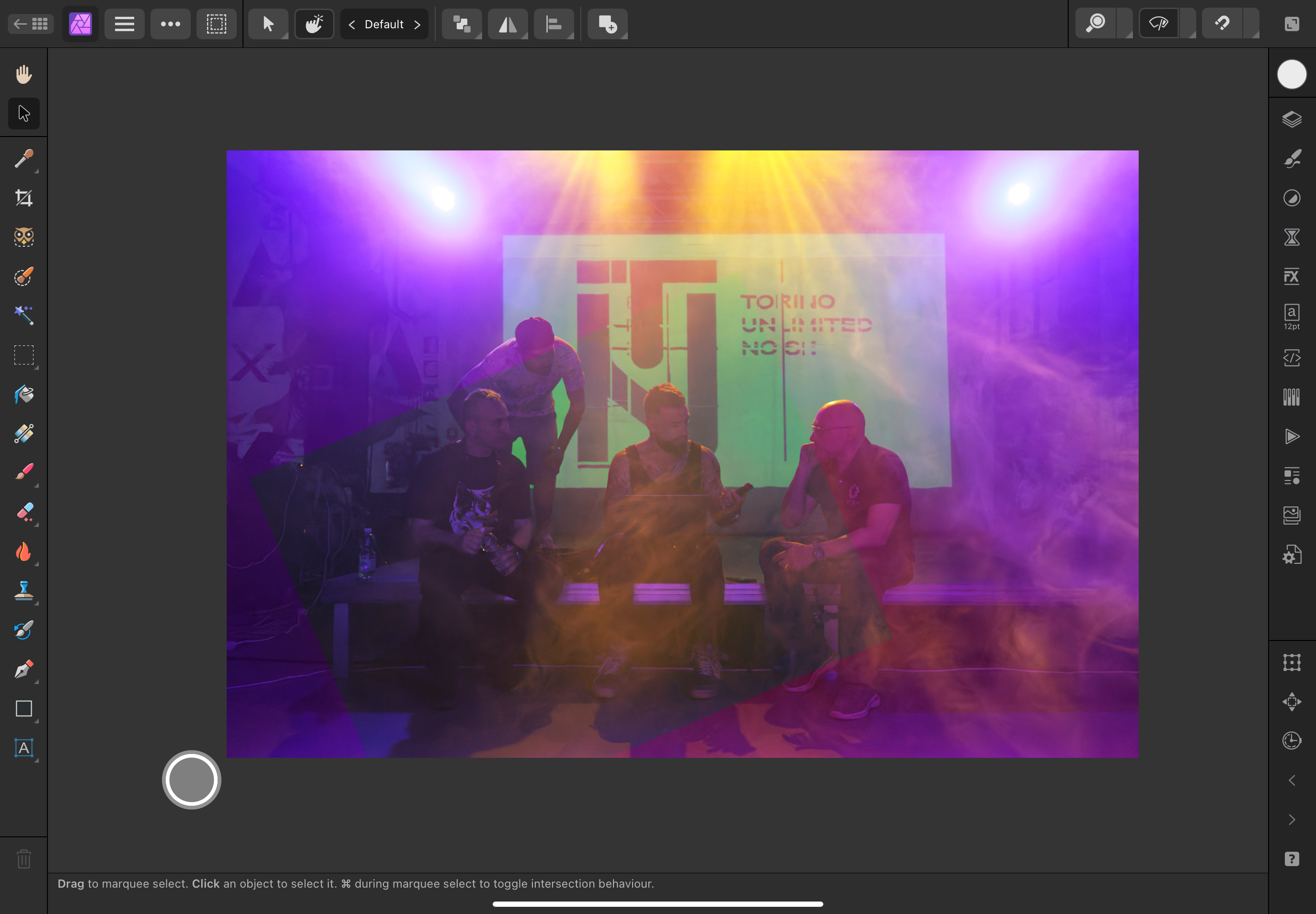The image size is (1316, 914).
Task: Open the Transform studio panel
Action: 1292,663
